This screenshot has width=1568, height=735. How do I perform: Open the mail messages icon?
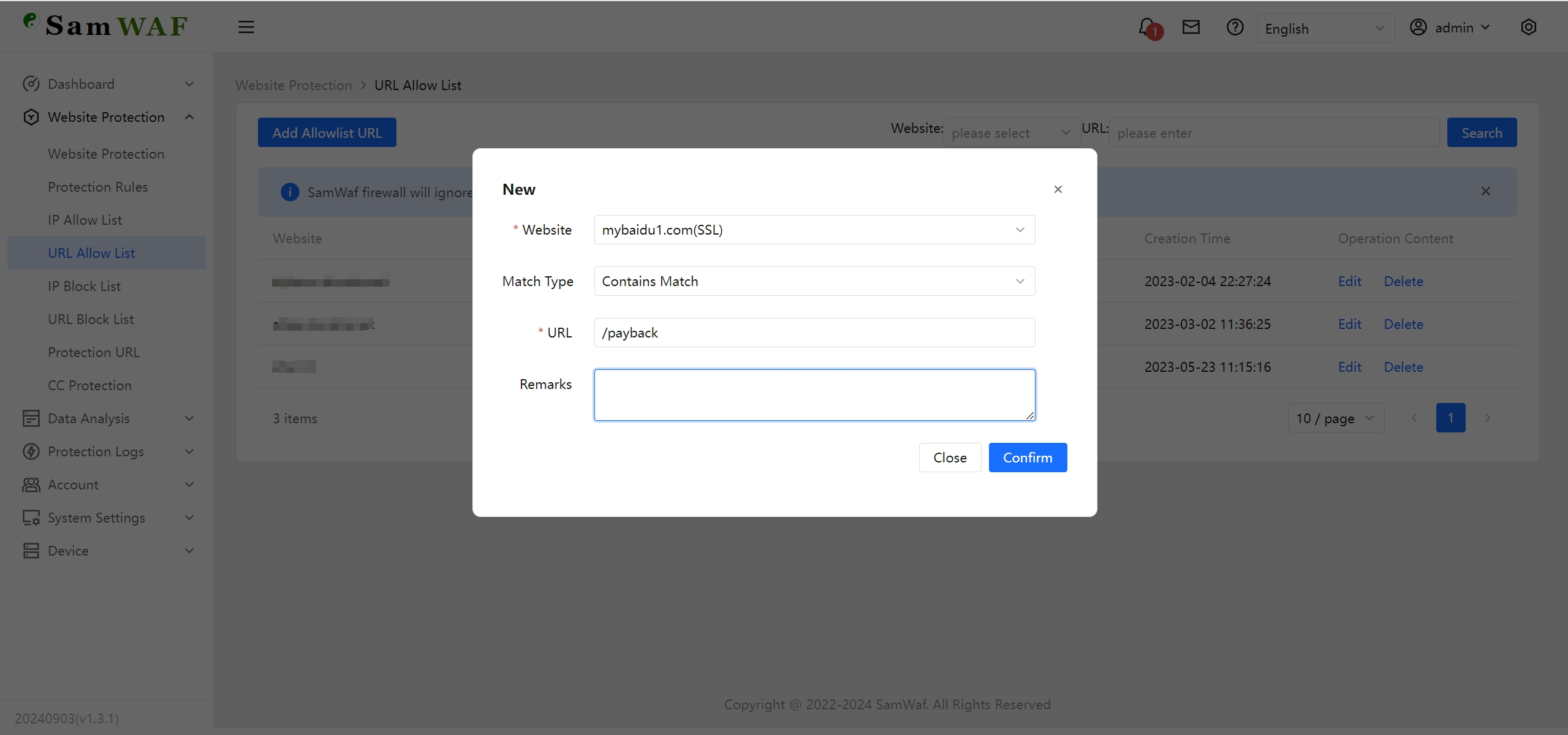pos(1190,27)
